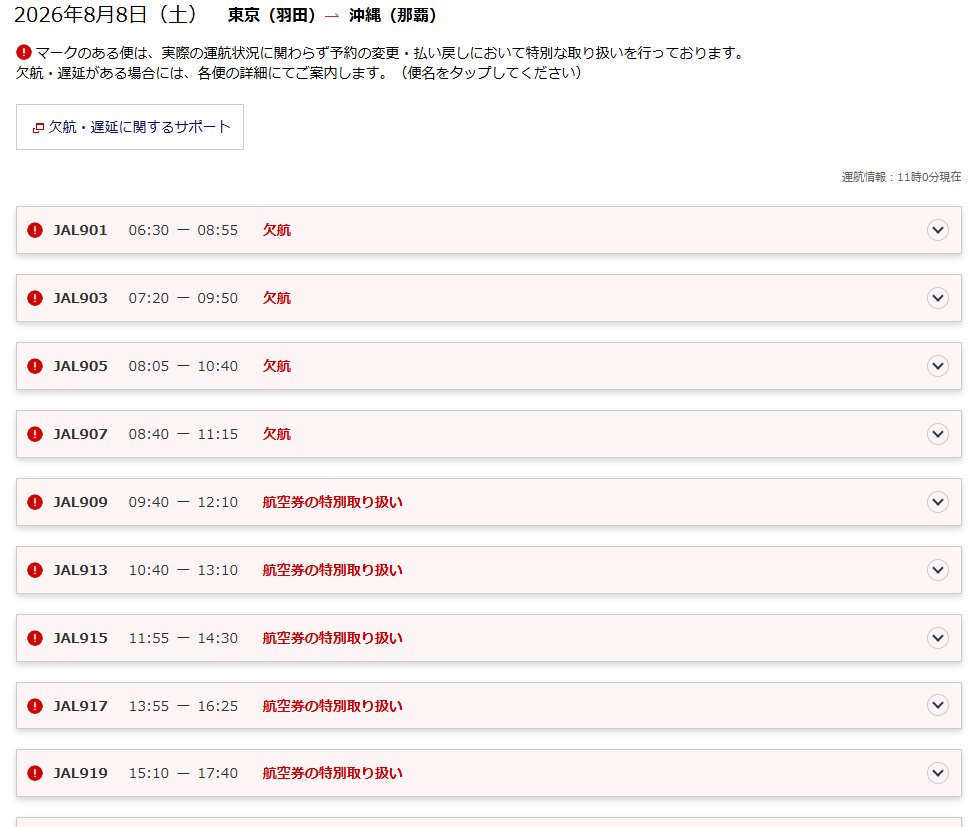Click the external-link icon beside 欠航・遅延に関するサポート
This screenshot has width=979, height=827.
[38, 127]
